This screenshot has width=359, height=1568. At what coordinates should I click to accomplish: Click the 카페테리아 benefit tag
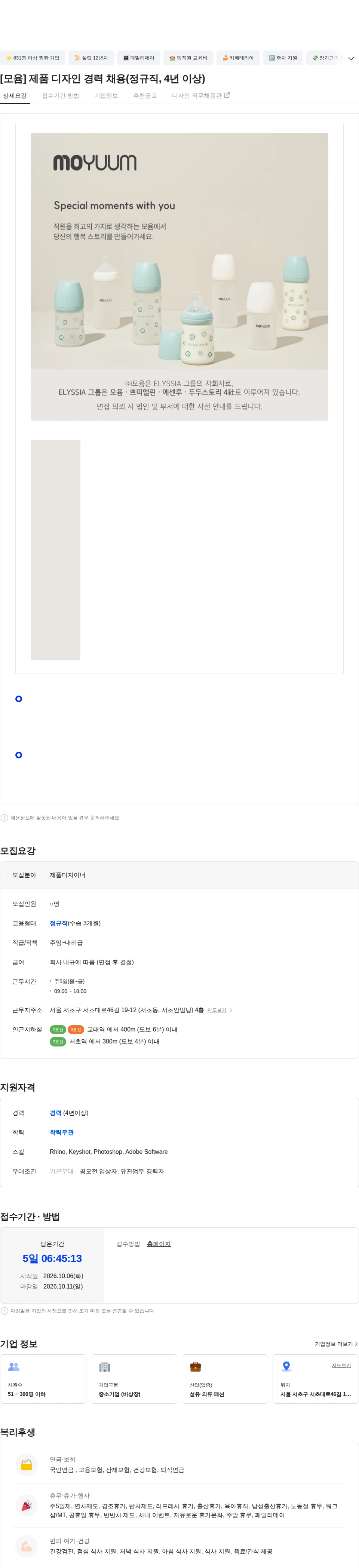[x=238, y=58]
